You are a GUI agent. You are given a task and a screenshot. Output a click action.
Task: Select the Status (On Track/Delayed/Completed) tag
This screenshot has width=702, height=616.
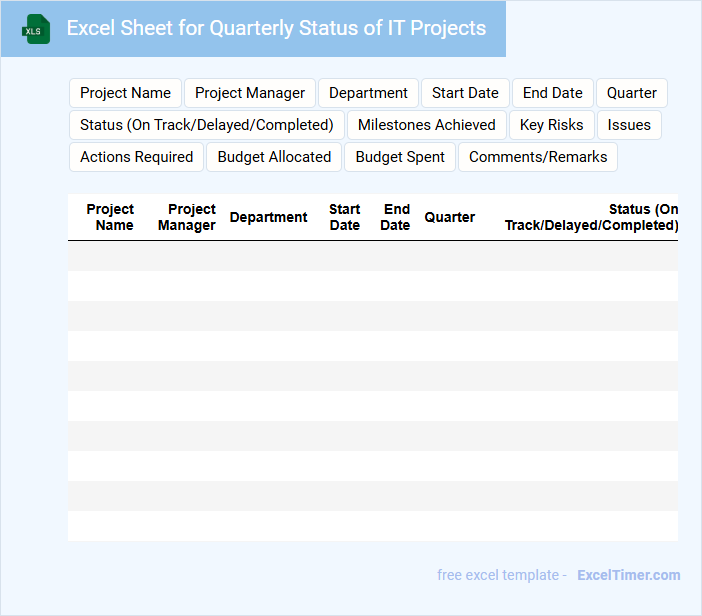point(207,125)
